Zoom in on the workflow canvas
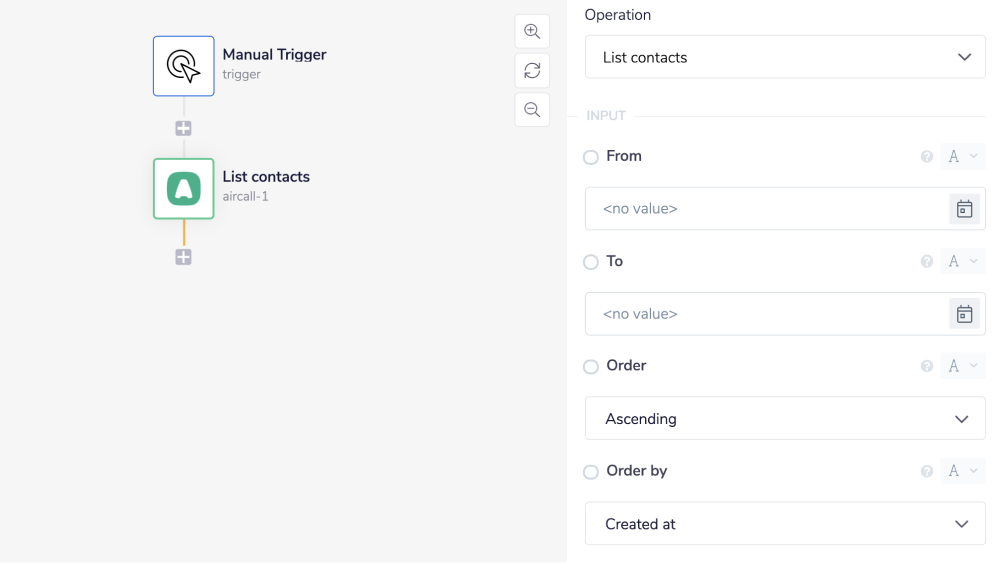This screenshot has width=1000, height=563. coord(532,31)
